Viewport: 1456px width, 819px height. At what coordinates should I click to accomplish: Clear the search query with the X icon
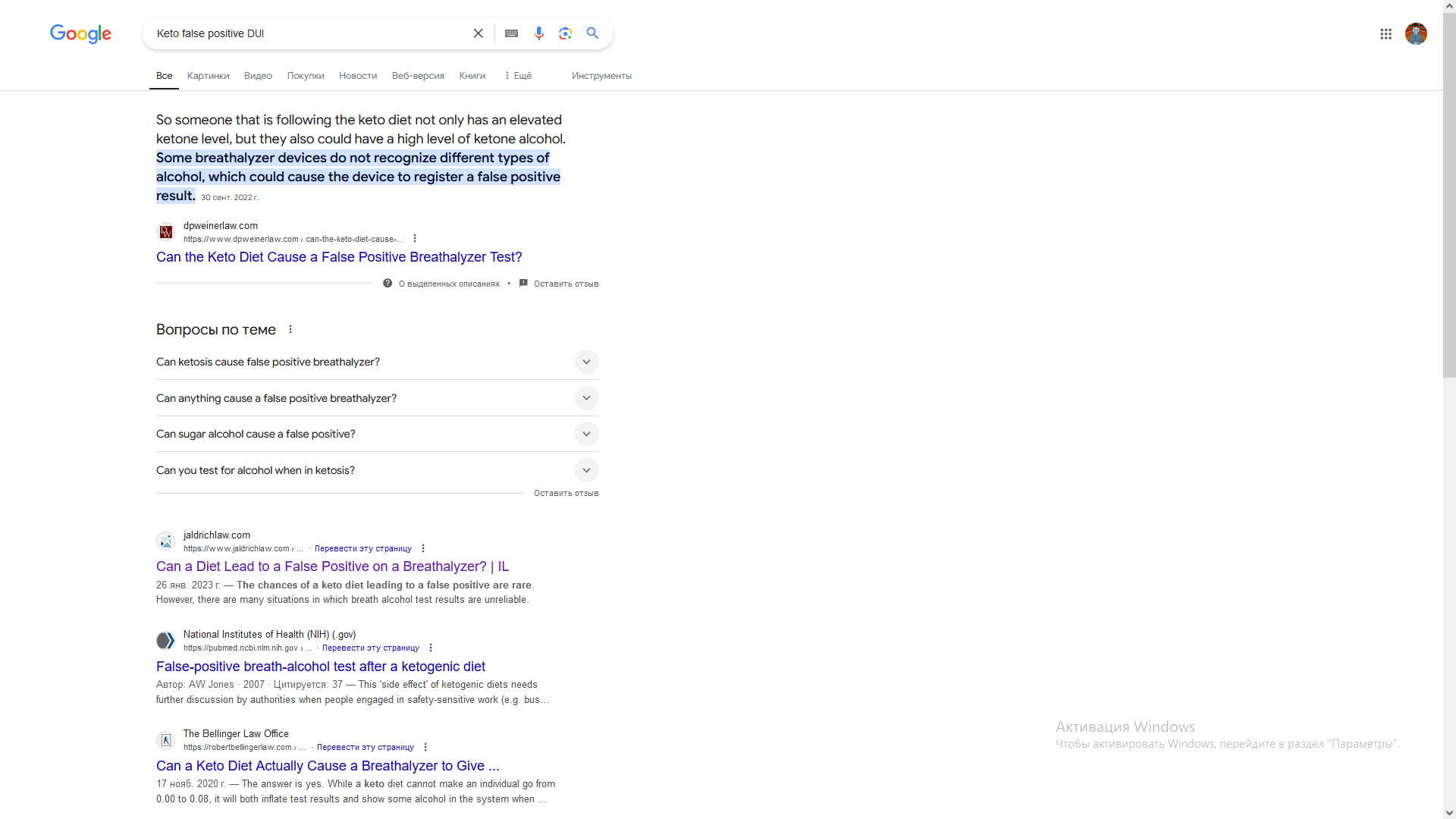click(x=479, y=33)
